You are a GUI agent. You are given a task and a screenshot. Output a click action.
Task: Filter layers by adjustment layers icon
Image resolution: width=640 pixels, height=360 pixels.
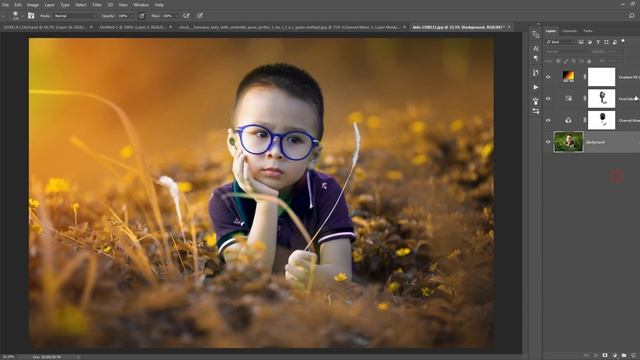click(x=589, y=42)
